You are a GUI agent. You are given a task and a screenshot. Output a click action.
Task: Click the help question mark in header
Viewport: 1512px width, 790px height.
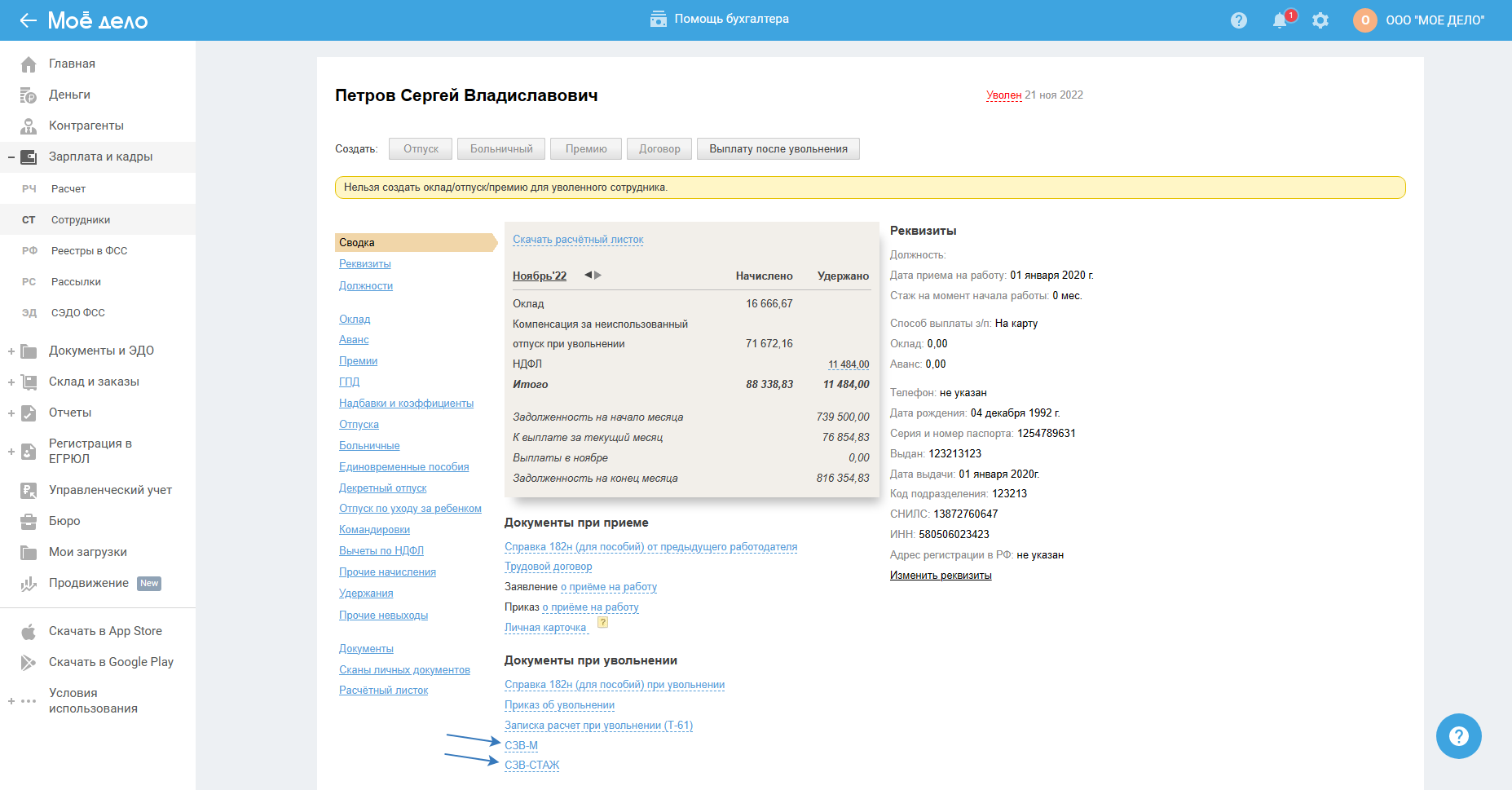pos(1239,20)
